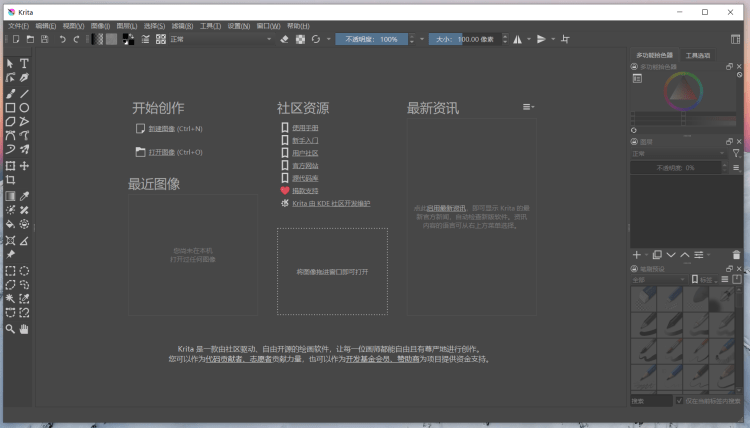Click the 启用最新资讯 link

446,208
